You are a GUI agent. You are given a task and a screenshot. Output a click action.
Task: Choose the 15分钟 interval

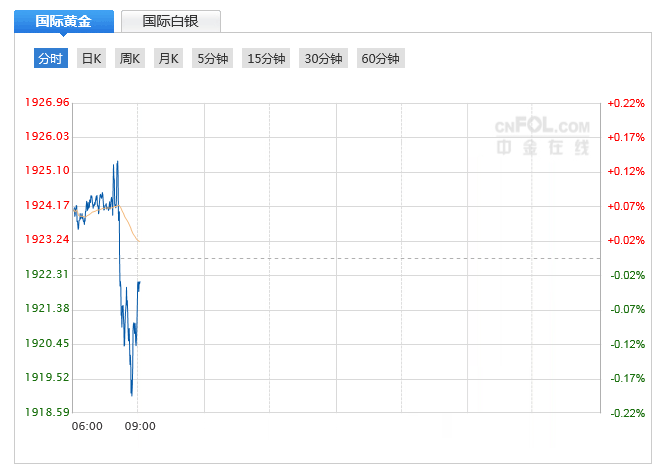coord(266,59)
